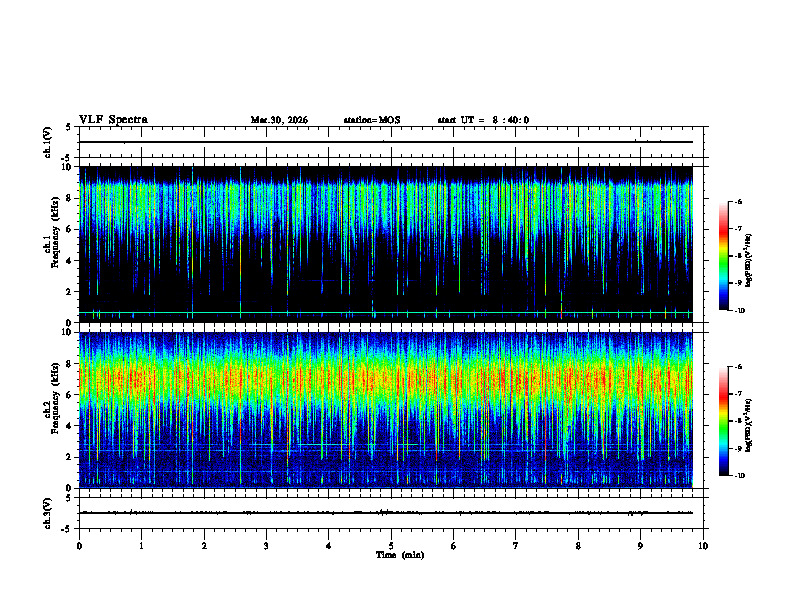This screenshot has height=612, width=792.
Task: Click time axis tick label 8
Action: click(x=578, y=546)
